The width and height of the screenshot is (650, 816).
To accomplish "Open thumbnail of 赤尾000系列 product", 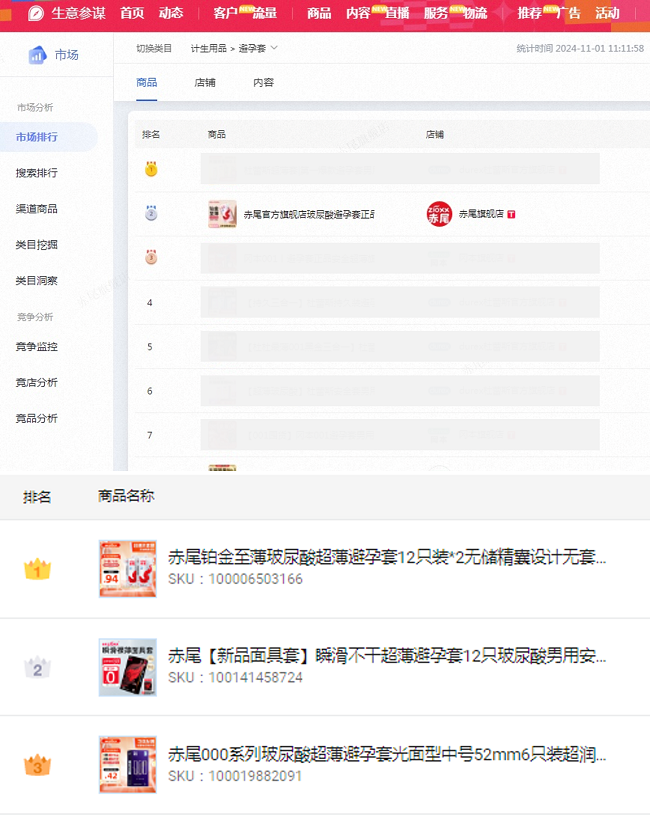I will click(x=128, y=764).
